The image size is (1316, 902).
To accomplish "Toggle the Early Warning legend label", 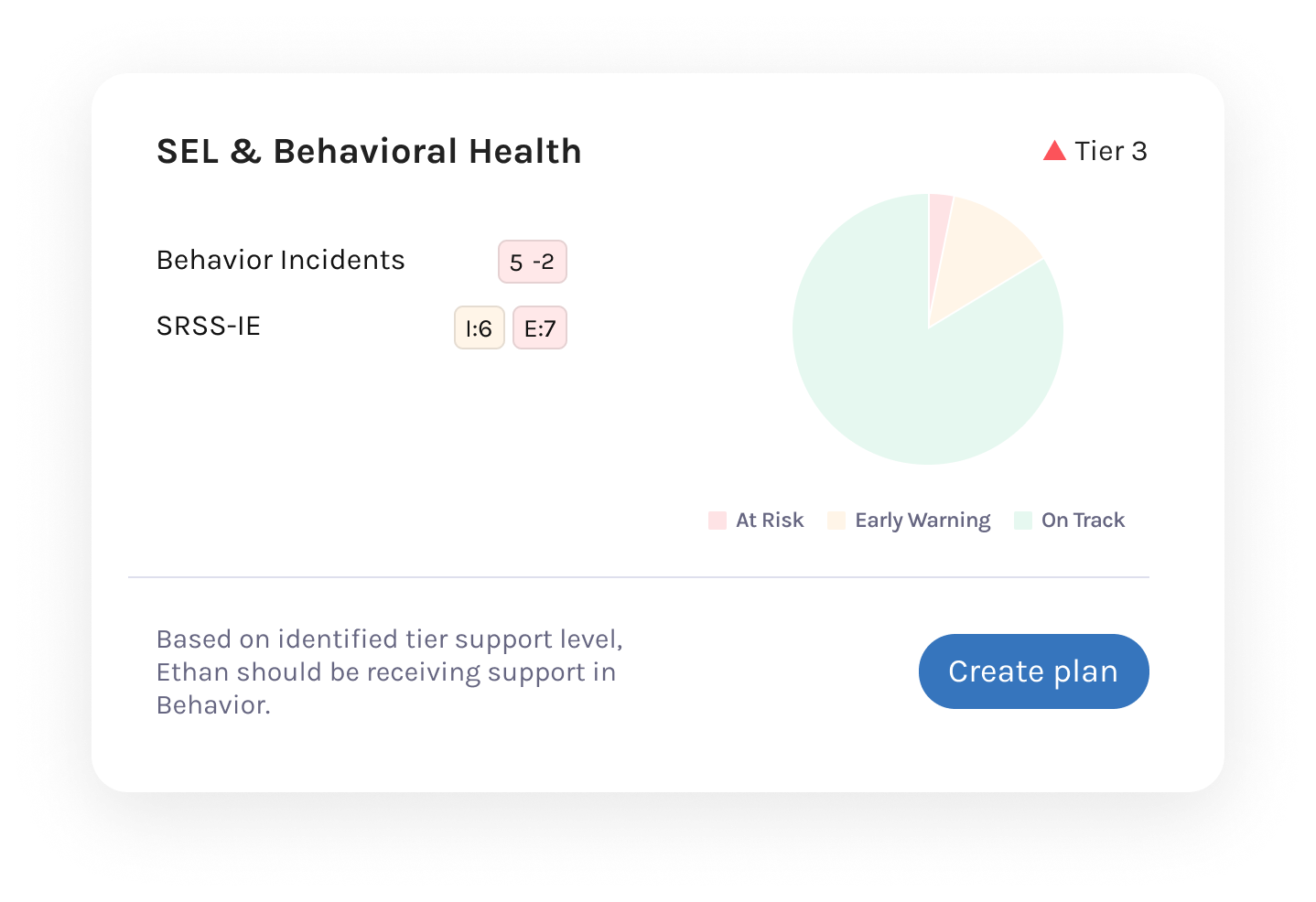I will click(x=922, y=521).
